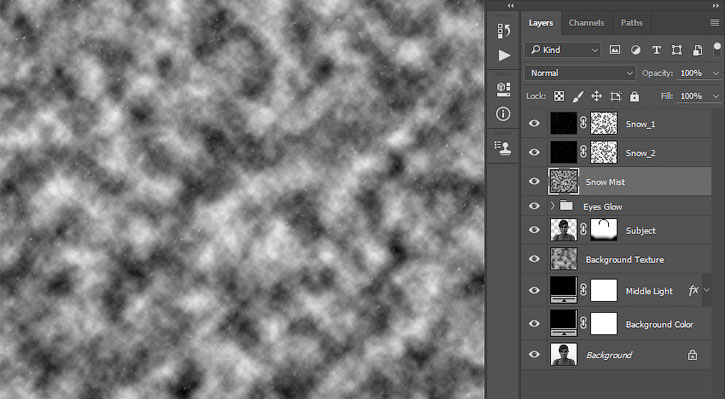725x399 pixels.
Task: Open the Normal blend mode dropdown
Action: click(x=580, y=73)
